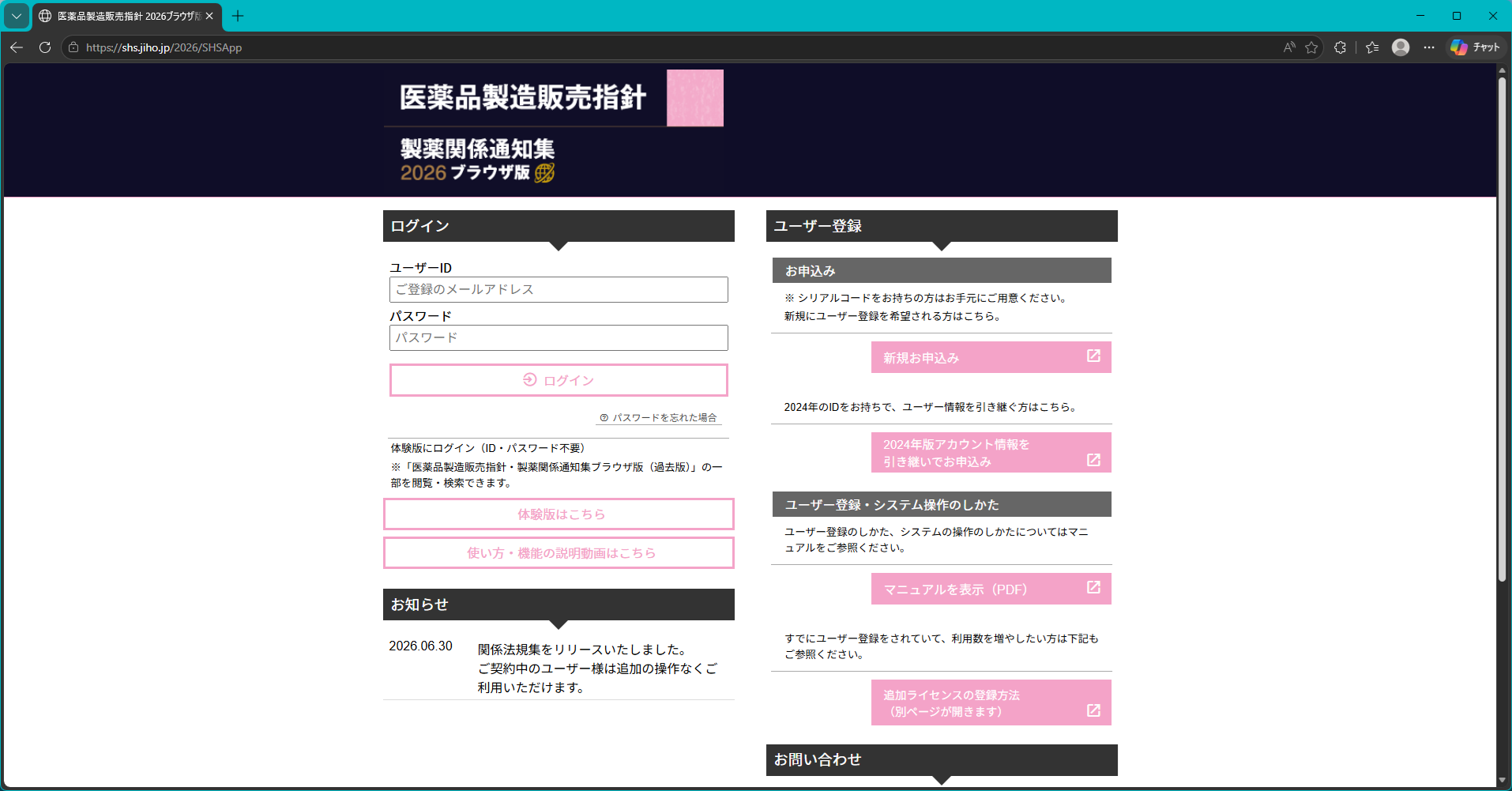The height and width of the screenshot is (791, 1512).
Task: Click external link icon on マニュアルを表示
Action: 1093,588
